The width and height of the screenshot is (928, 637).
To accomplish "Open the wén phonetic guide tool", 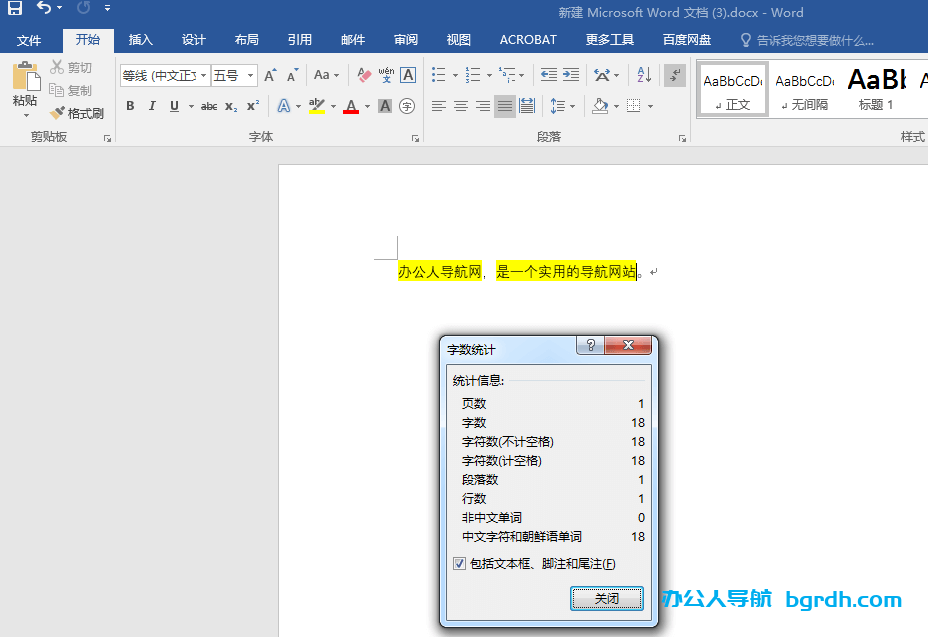I will click(386, 75).
